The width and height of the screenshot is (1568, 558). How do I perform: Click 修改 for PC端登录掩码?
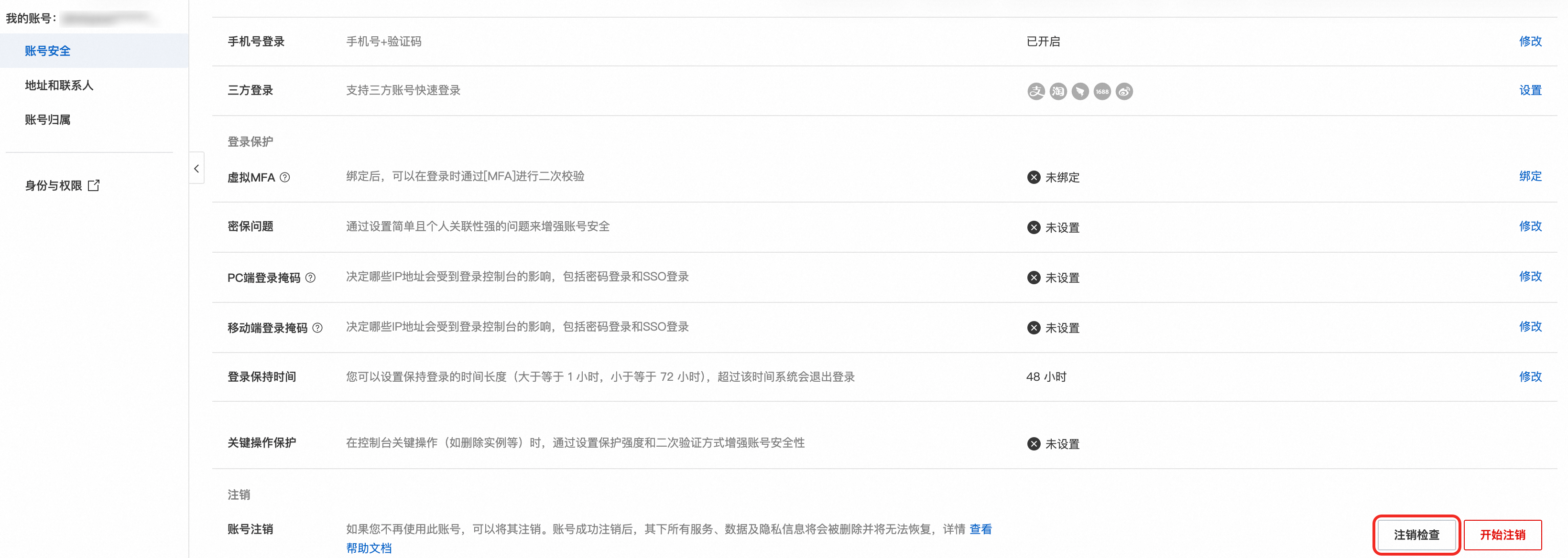(1530, 276)
